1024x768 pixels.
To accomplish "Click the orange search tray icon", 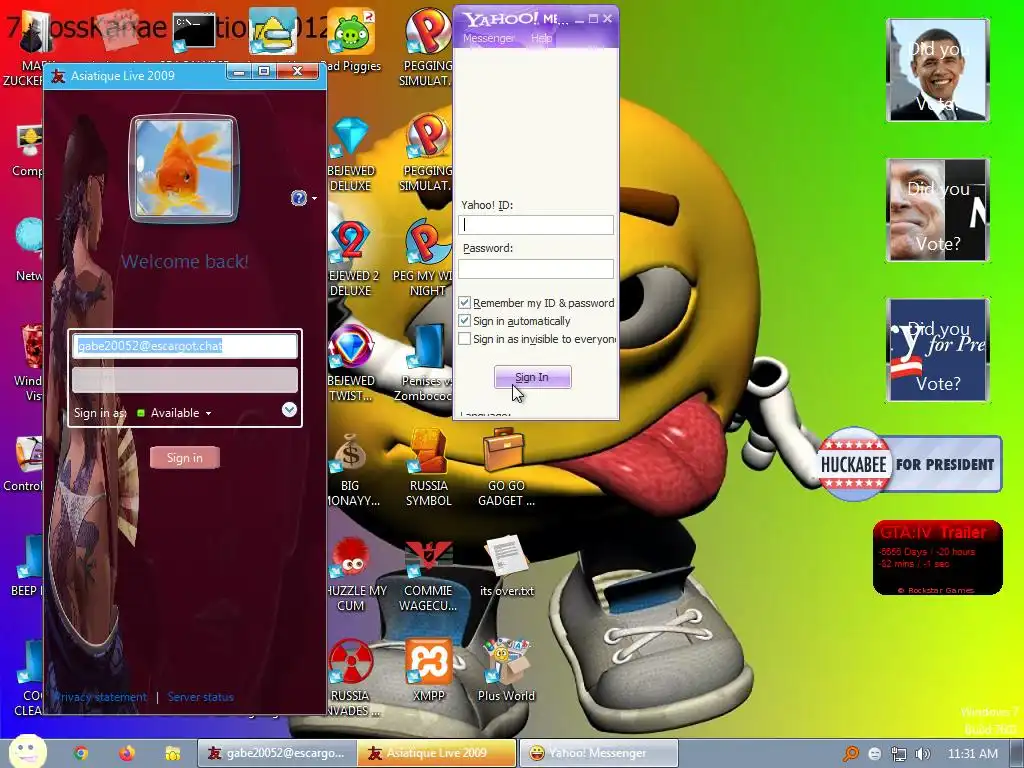I will [x=851, y=754].
